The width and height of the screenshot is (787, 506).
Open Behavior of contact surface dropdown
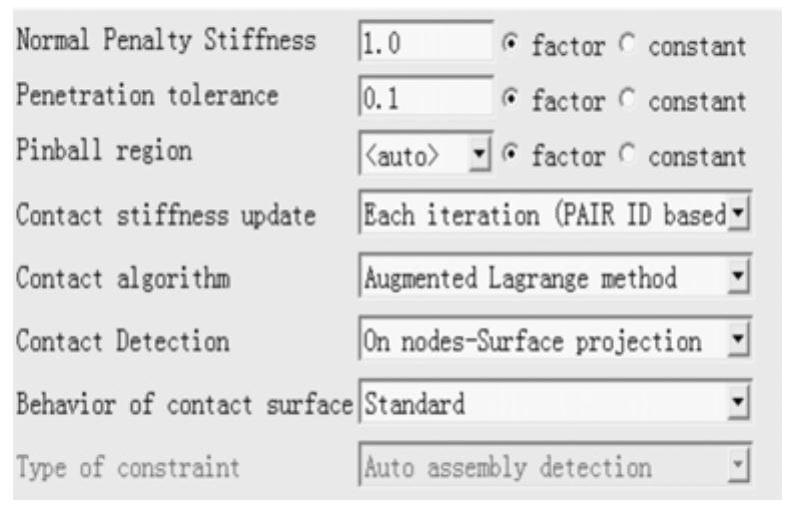coord(740,404)
